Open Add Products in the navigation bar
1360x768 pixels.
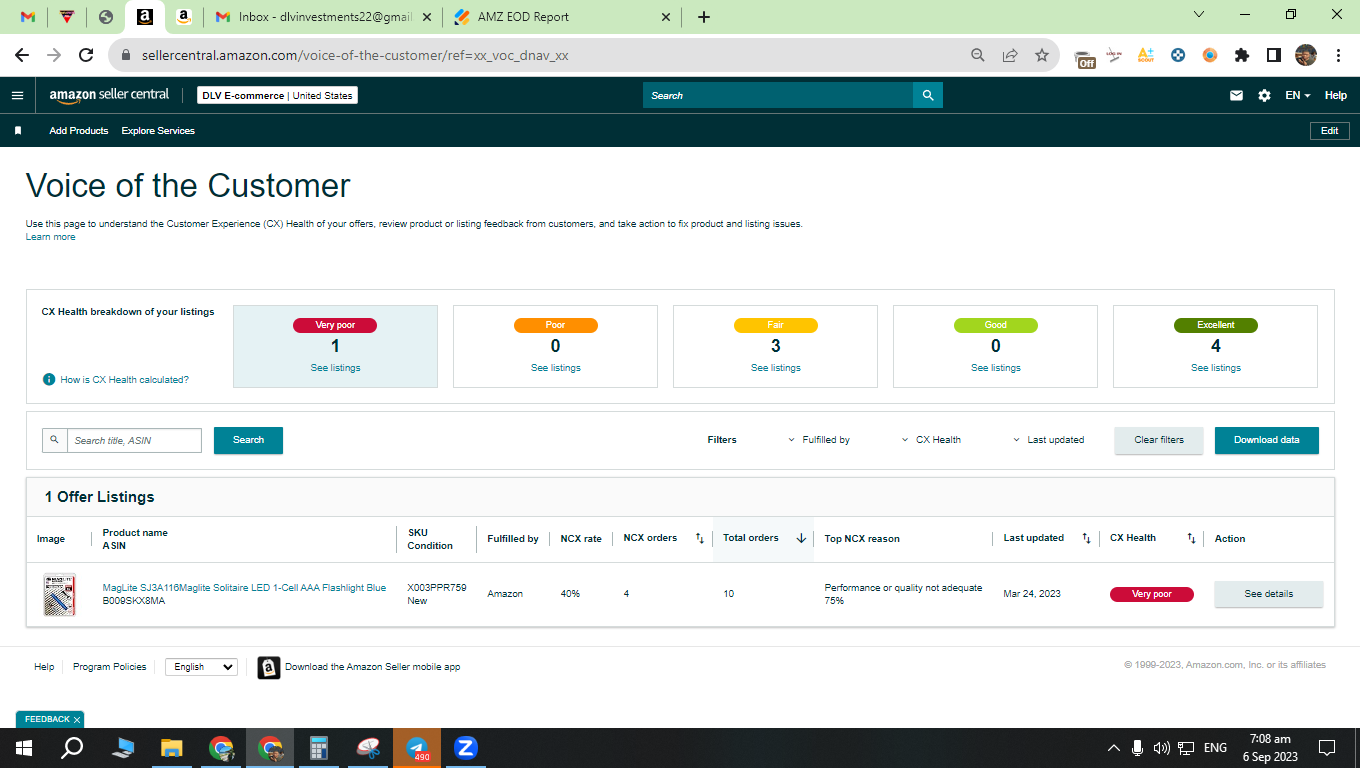[79, 131]
